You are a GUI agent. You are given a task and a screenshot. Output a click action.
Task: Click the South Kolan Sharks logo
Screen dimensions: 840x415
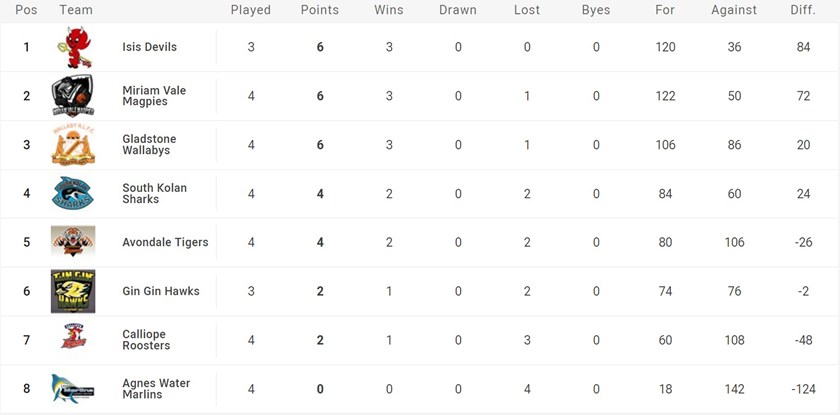[x=73, y=193]
